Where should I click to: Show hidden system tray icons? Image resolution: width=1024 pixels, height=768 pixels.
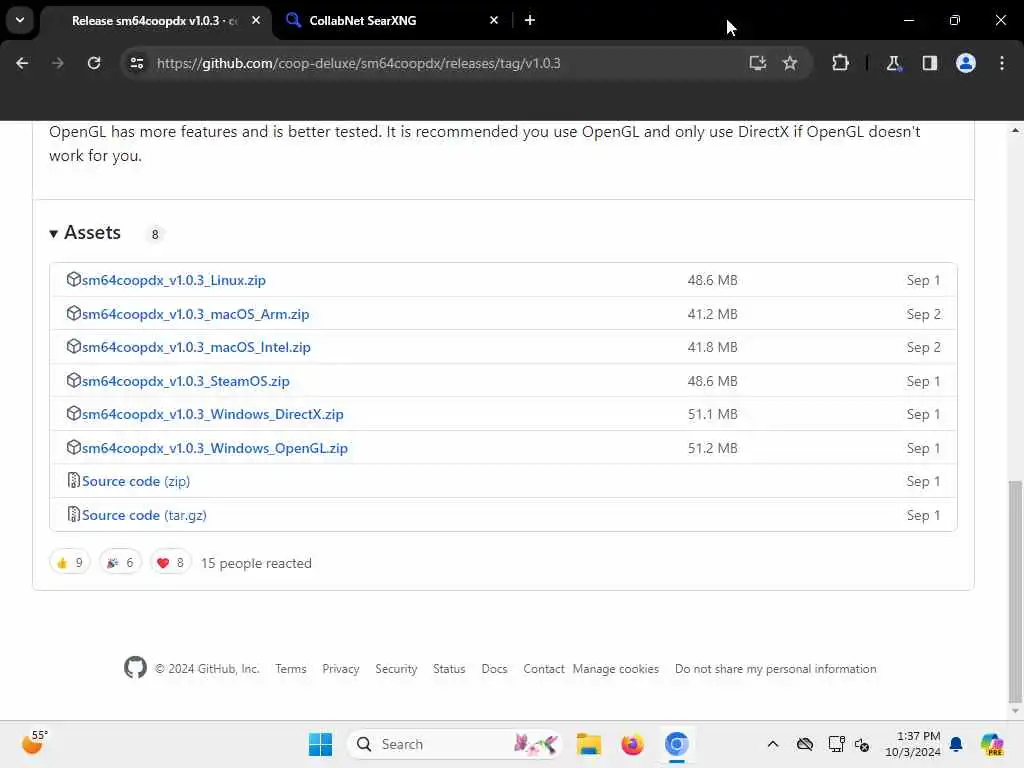(x=773, y=744)
